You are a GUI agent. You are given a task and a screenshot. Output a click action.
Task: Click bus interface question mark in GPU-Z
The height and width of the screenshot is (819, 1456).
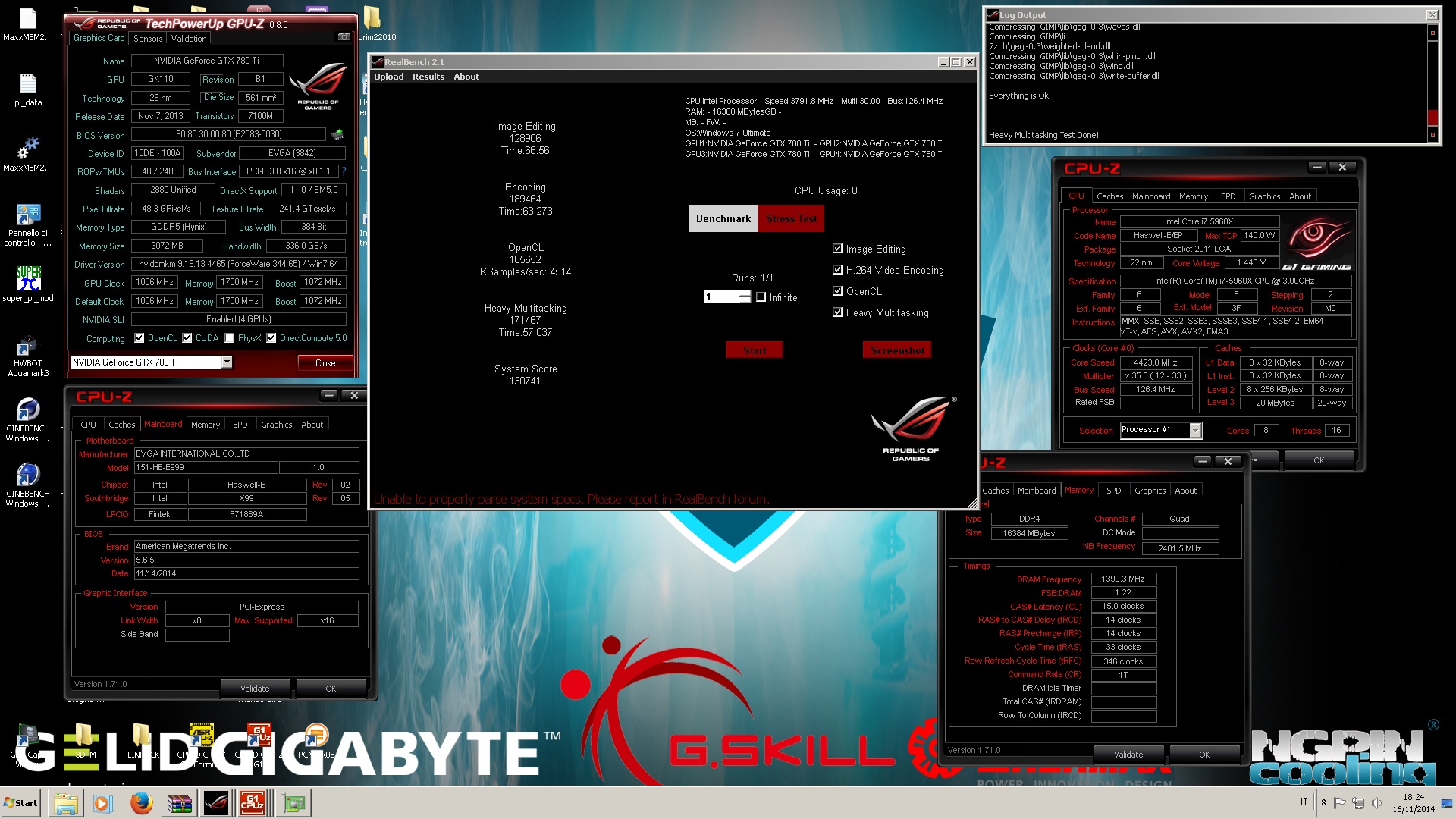pyautogui.click(x=344, y=171)
